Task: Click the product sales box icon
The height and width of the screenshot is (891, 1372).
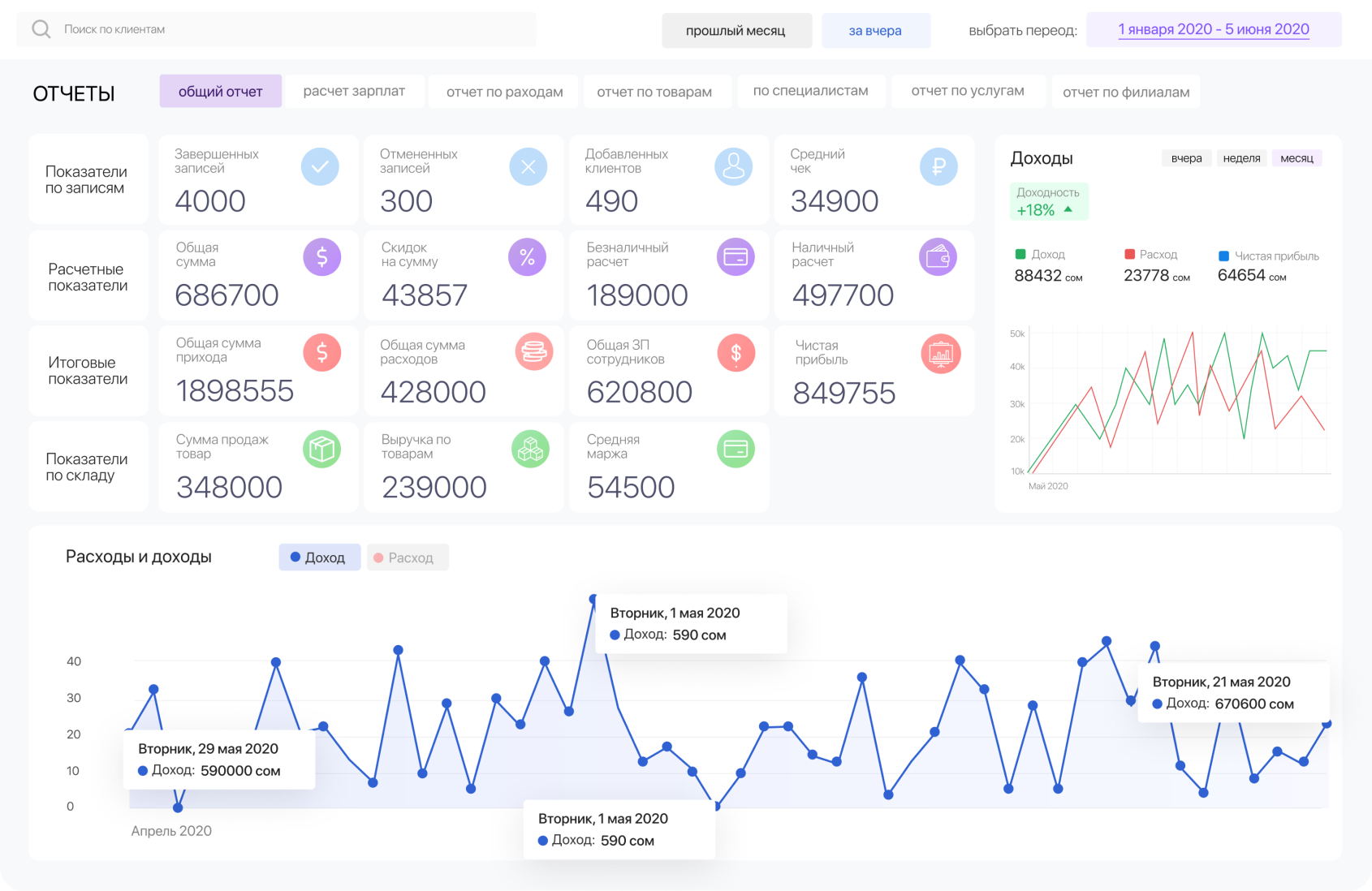Action: coord(321,449)
